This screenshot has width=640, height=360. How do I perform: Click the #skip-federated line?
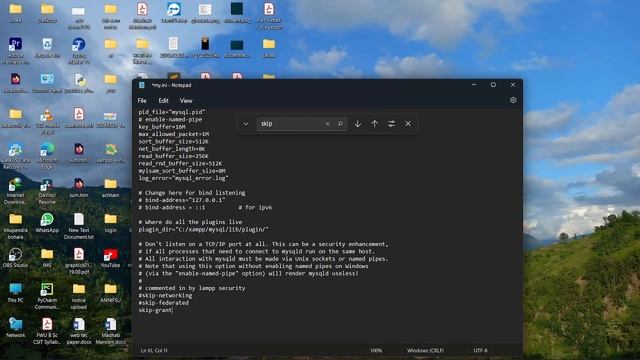coord(163,303)
